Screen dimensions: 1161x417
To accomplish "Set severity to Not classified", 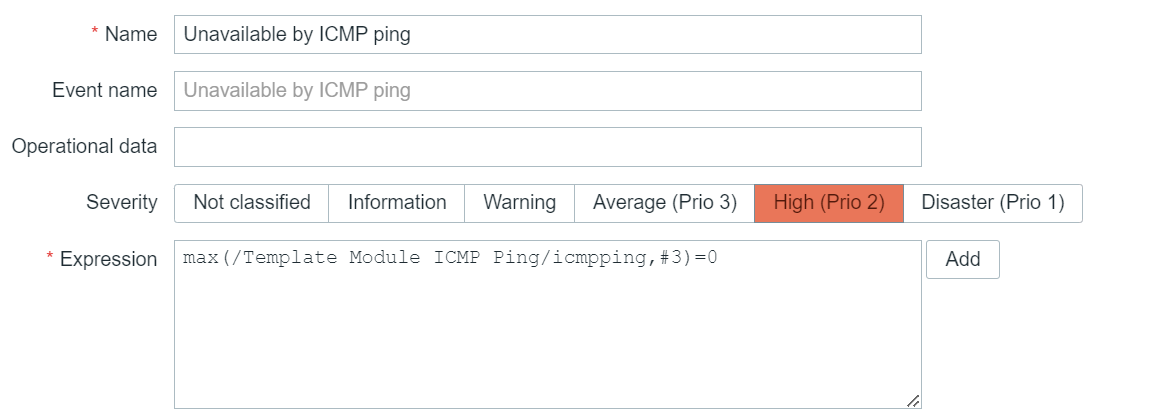I will click(252, 203).
